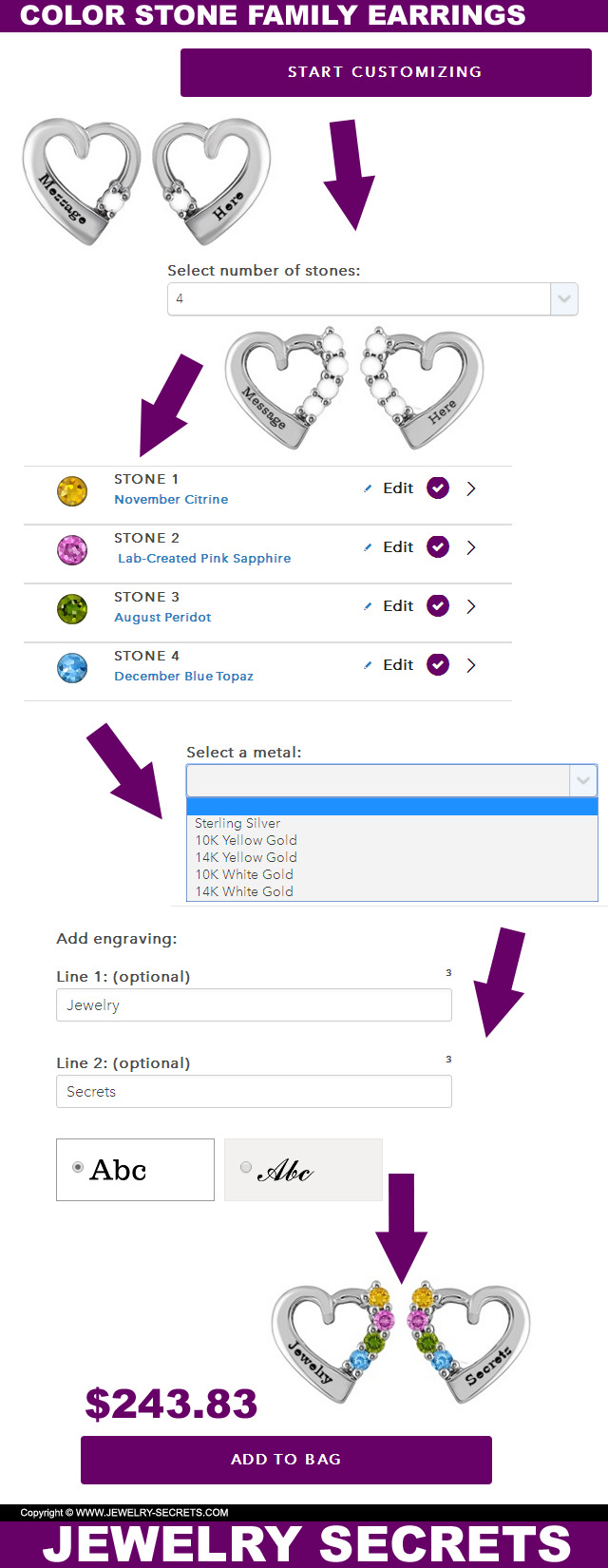
Task: Collapse the Select a metal dropdown arrow
Action: tap(583, 781)
